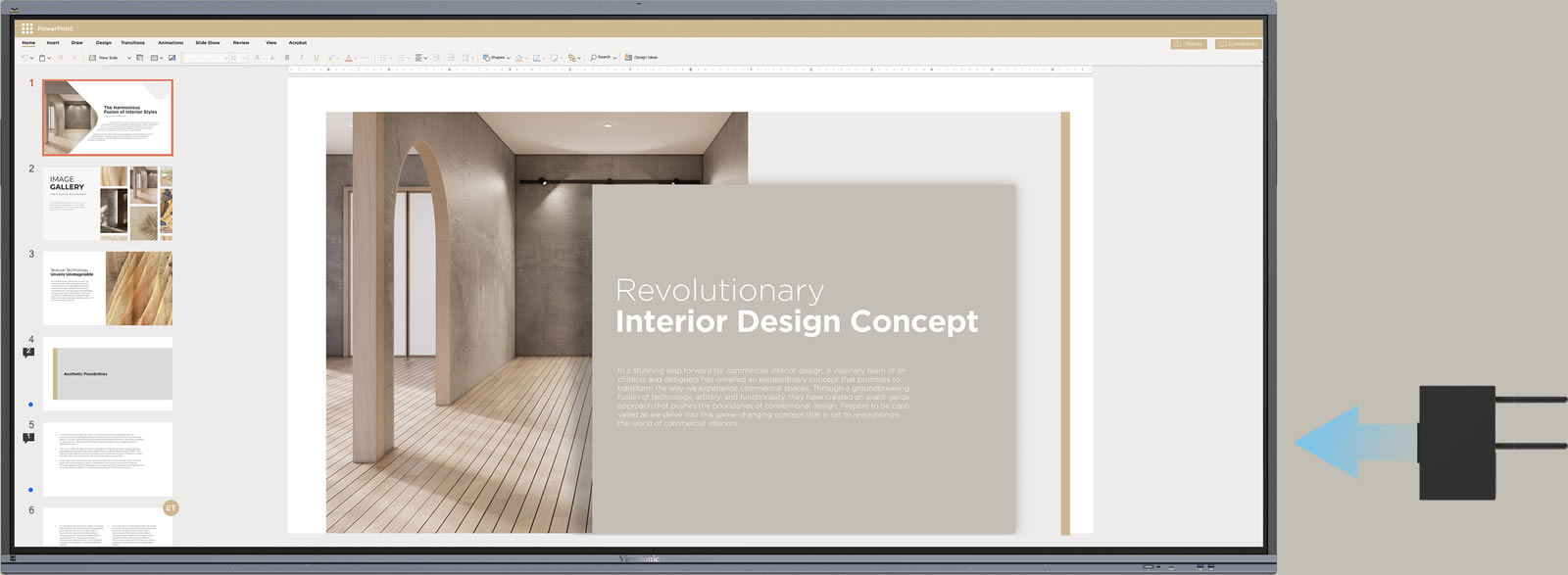
Task: Click the Search magnifier icon
Action: [x=594, y=58]
